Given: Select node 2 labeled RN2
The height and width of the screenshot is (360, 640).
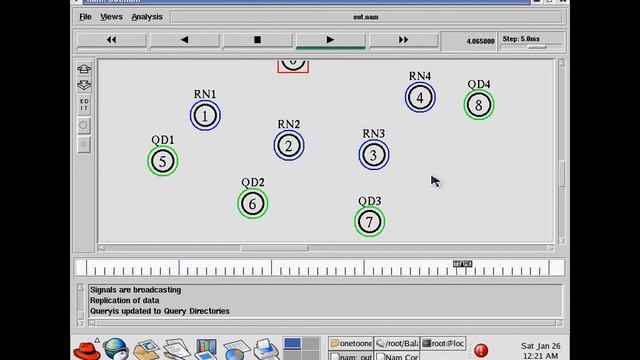Looking at the screenshot, I should [x=289, y=146].
